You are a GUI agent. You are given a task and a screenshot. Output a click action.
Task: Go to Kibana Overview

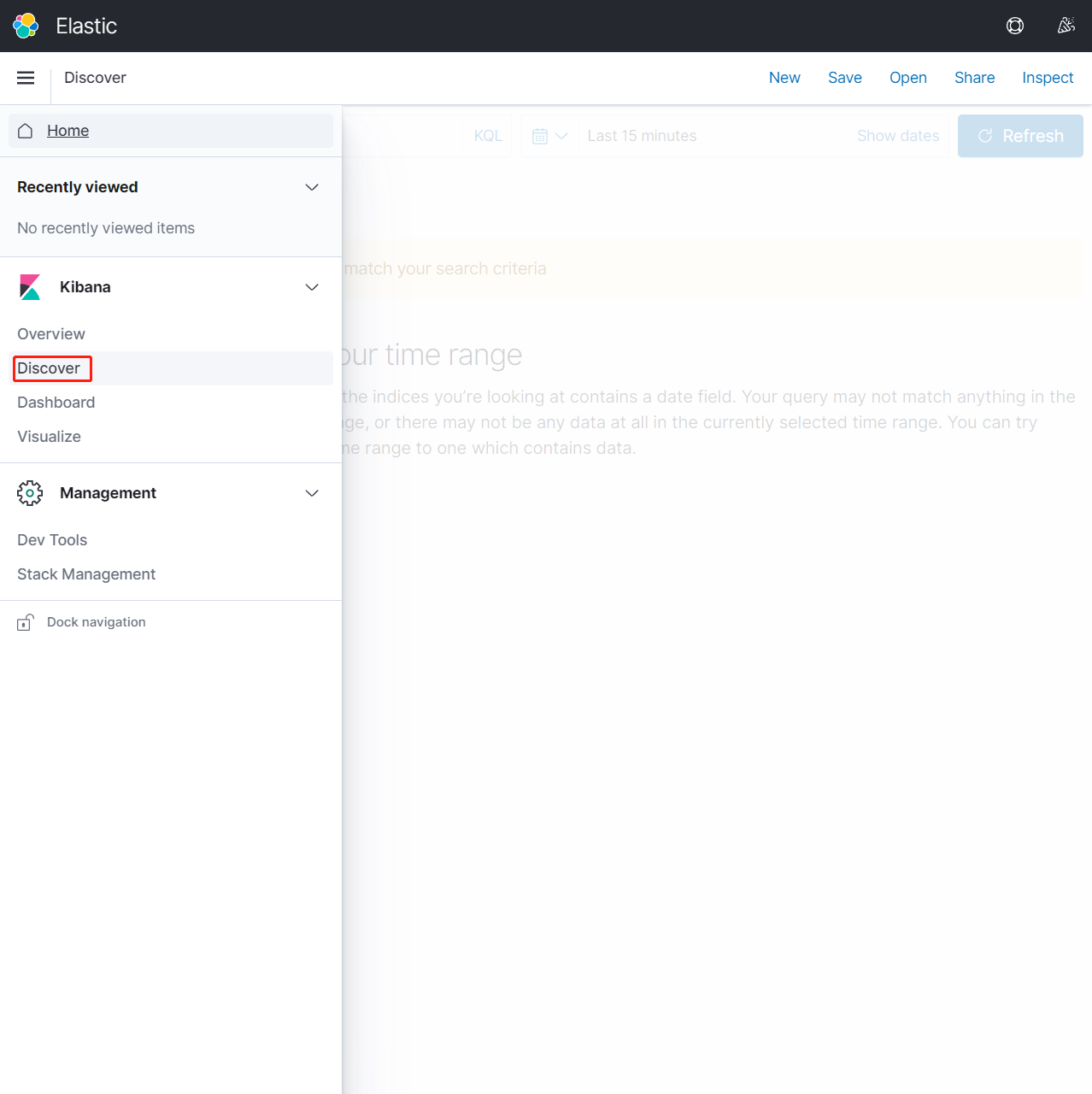(x=51, y=334)
